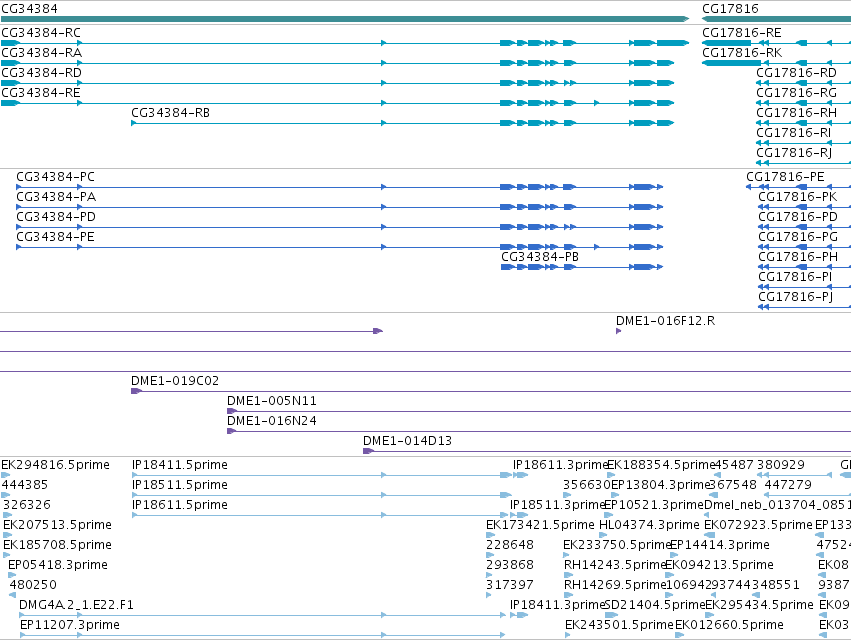The width and height of the screenshot is (851, 640).
Task: Select EST 444385
Action: [x=24, y=485]
